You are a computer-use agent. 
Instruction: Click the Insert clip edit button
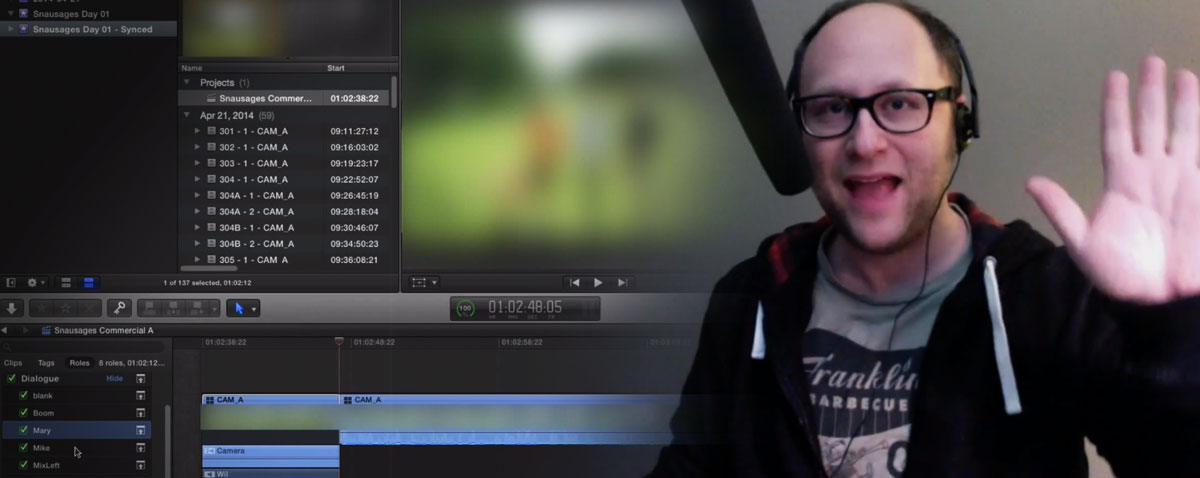point(173,308)
